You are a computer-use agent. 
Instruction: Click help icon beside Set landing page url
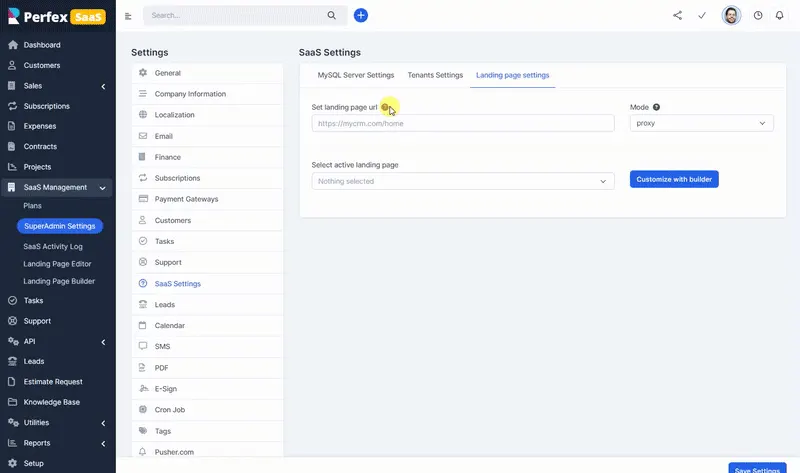point(385,107)
